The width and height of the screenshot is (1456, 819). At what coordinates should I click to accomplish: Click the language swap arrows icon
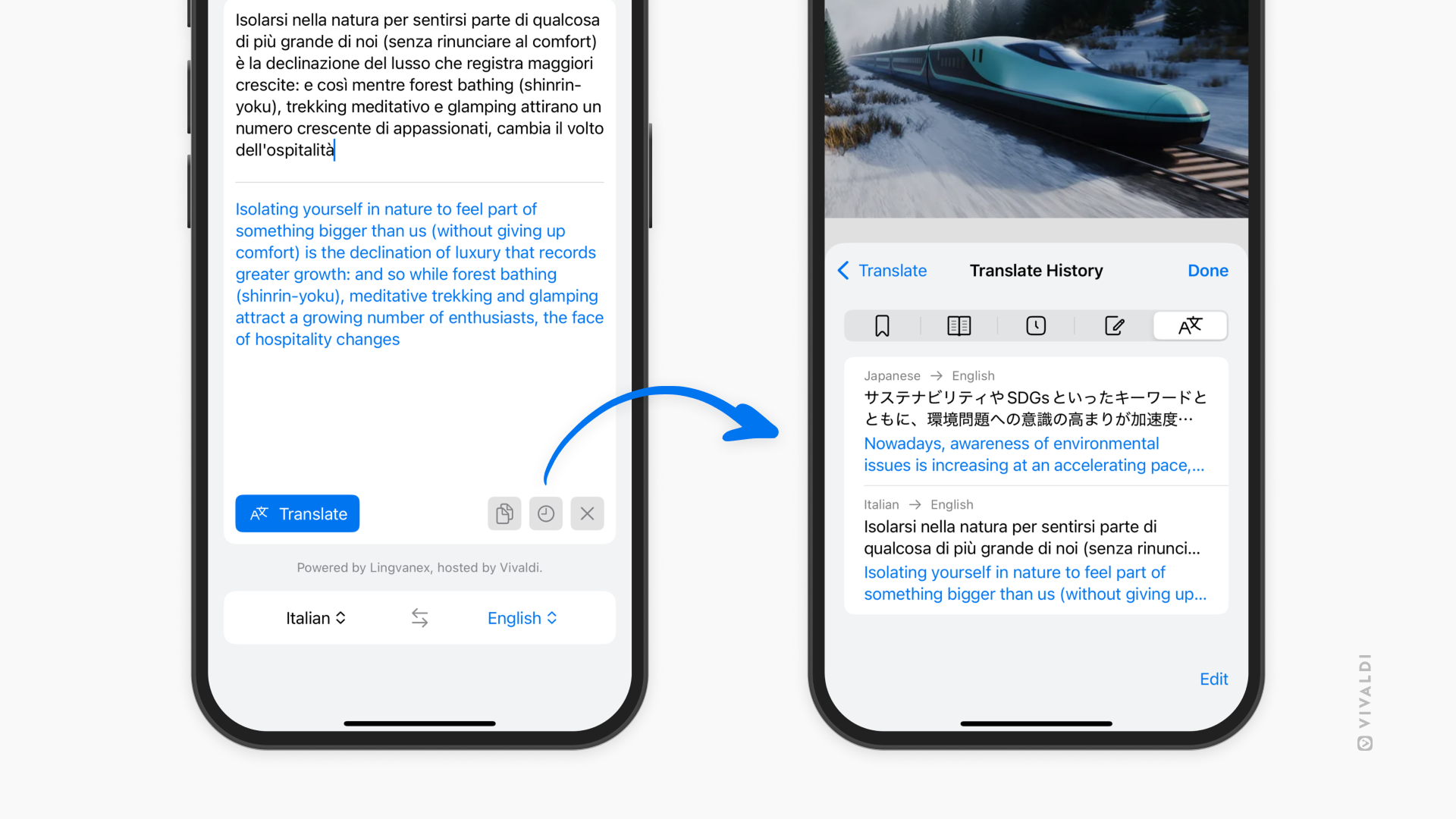(x=419, y=618)
